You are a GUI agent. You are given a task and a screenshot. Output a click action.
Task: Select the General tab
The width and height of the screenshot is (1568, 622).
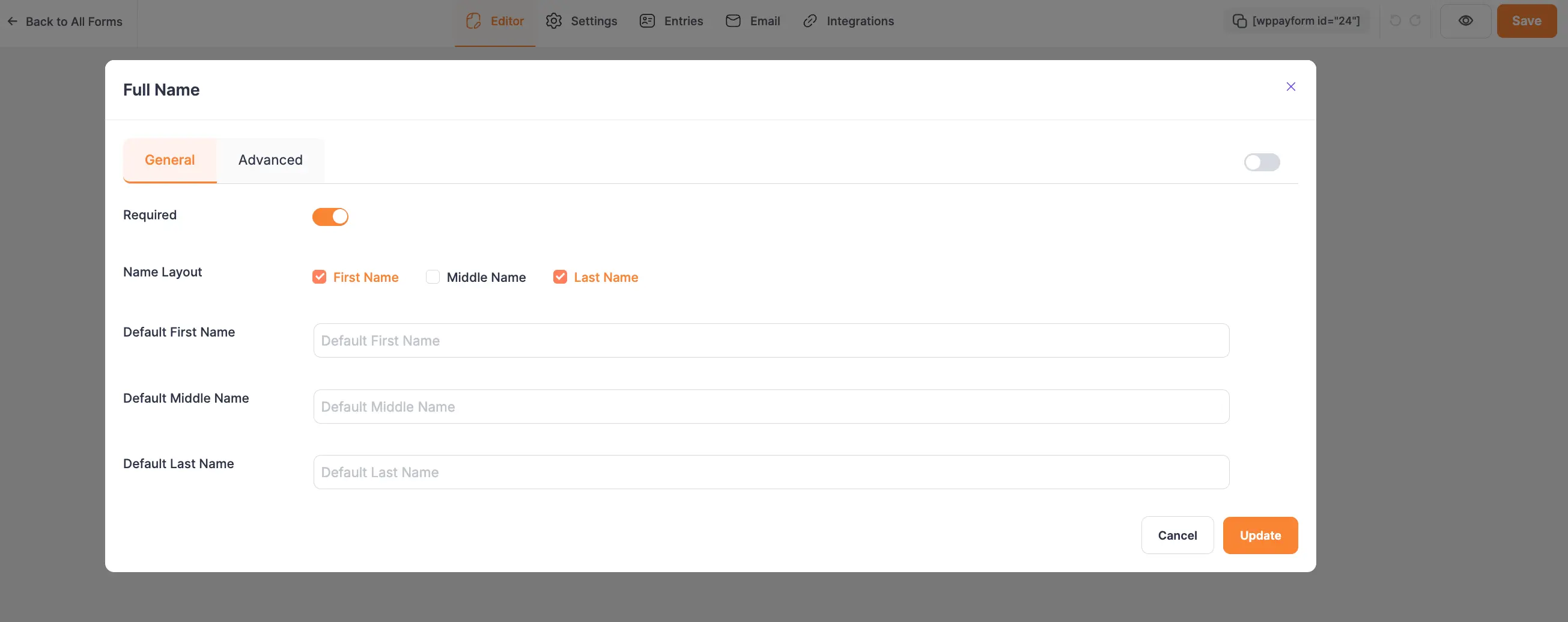pyautogui.click(x=169, y=159)
